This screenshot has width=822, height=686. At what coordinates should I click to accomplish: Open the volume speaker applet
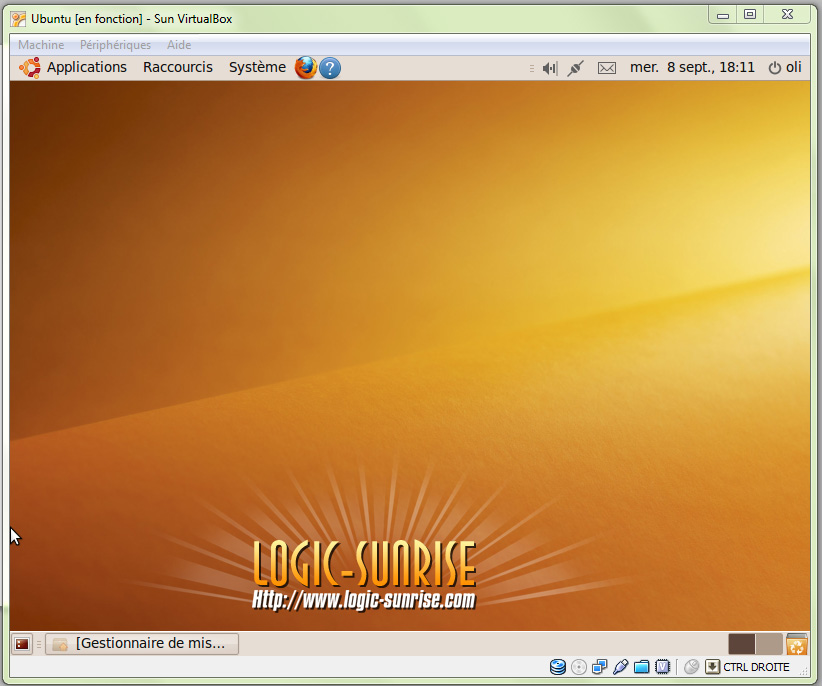[550, 68]
